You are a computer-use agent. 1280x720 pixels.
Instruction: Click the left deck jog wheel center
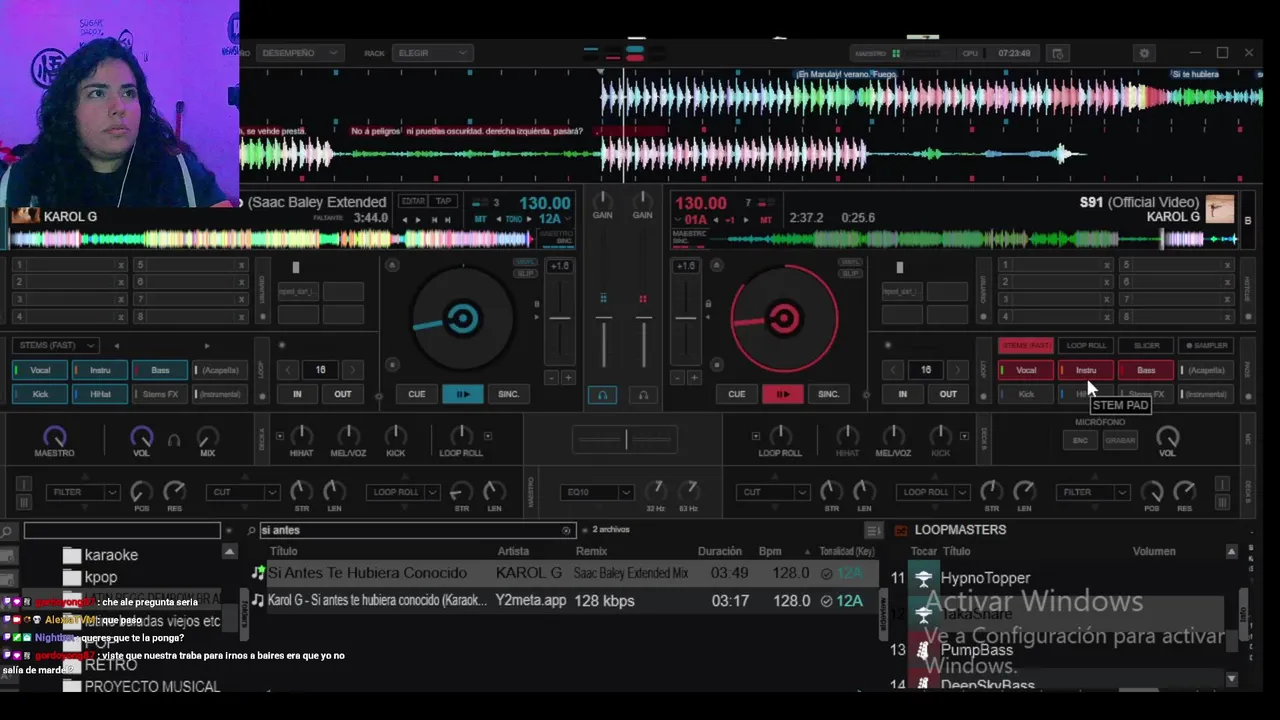[462, 319]
